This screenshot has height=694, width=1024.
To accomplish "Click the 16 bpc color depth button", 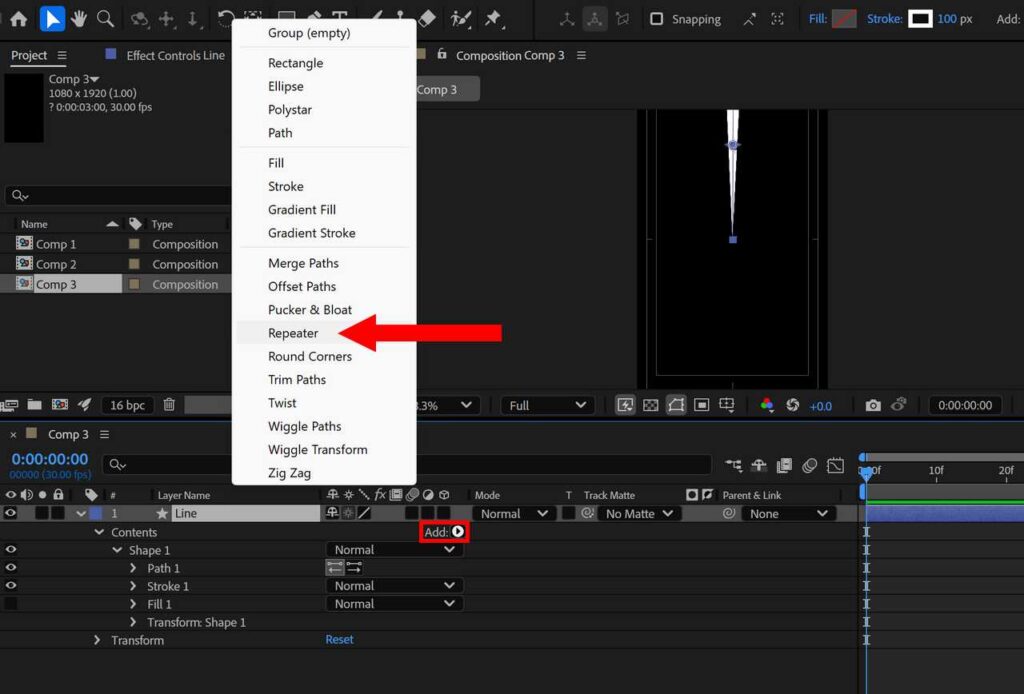I will tap(127, 405).
